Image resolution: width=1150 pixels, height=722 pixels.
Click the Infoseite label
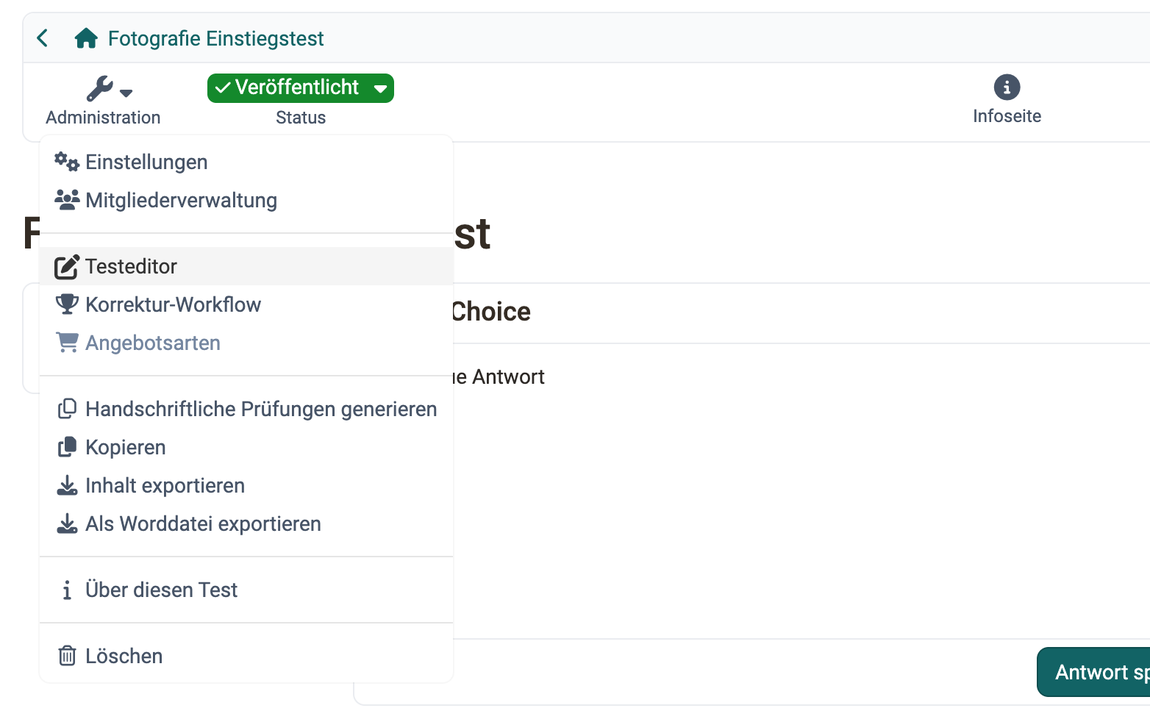point(1007,116)
